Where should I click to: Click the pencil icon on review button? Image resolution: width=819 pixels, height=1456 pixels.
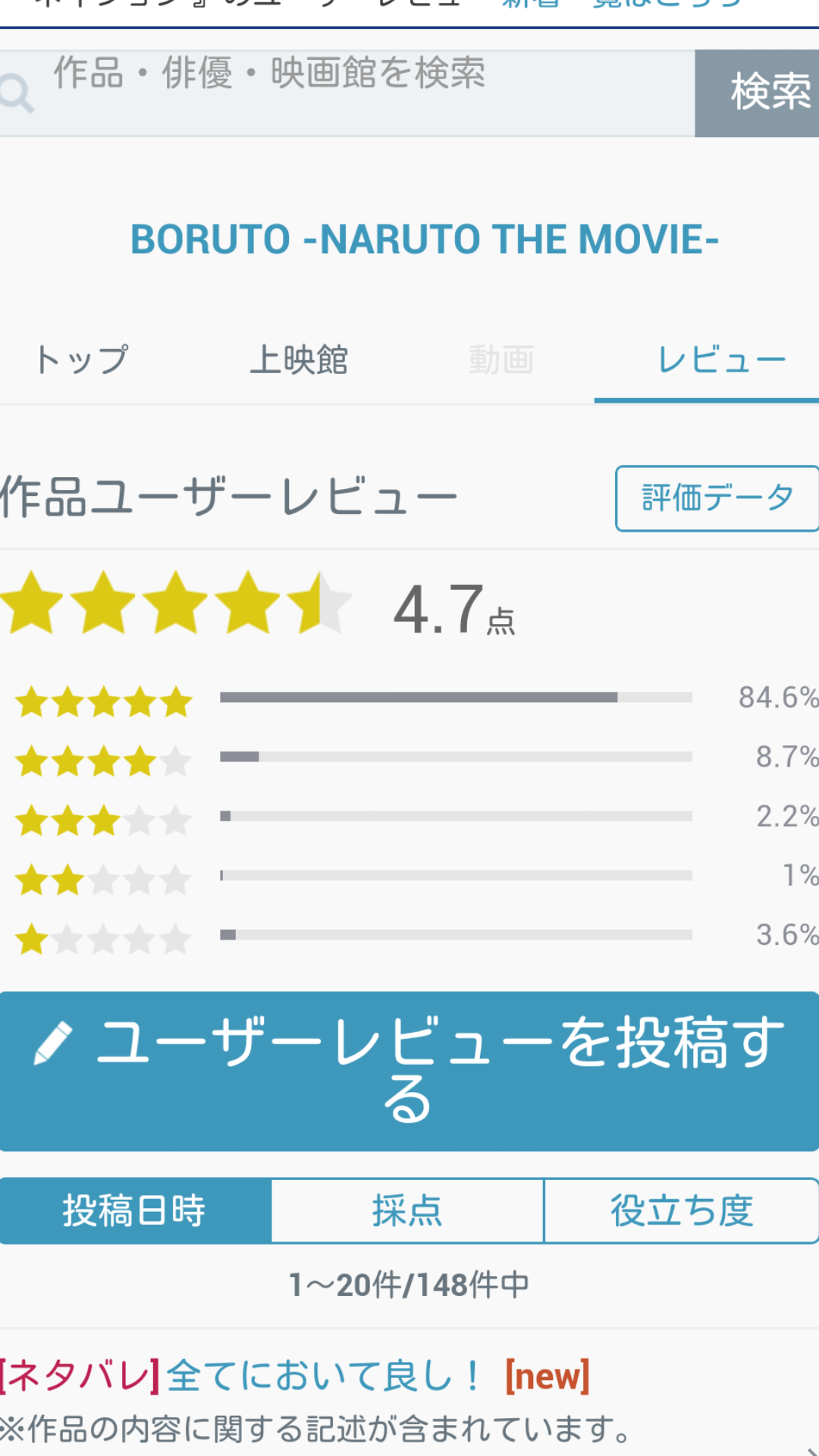[x=53, y=1043]
